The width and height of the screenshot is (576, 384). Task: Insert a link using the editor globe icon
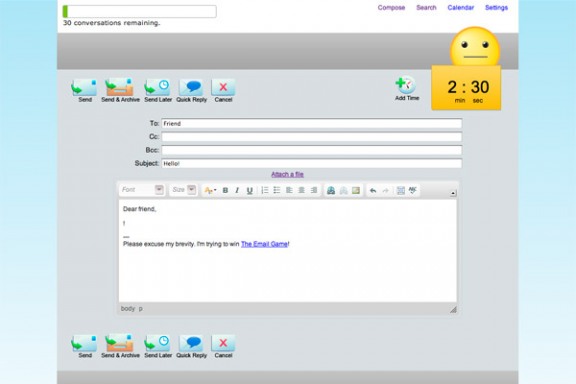pyautogui.click(x=331, y=190)
